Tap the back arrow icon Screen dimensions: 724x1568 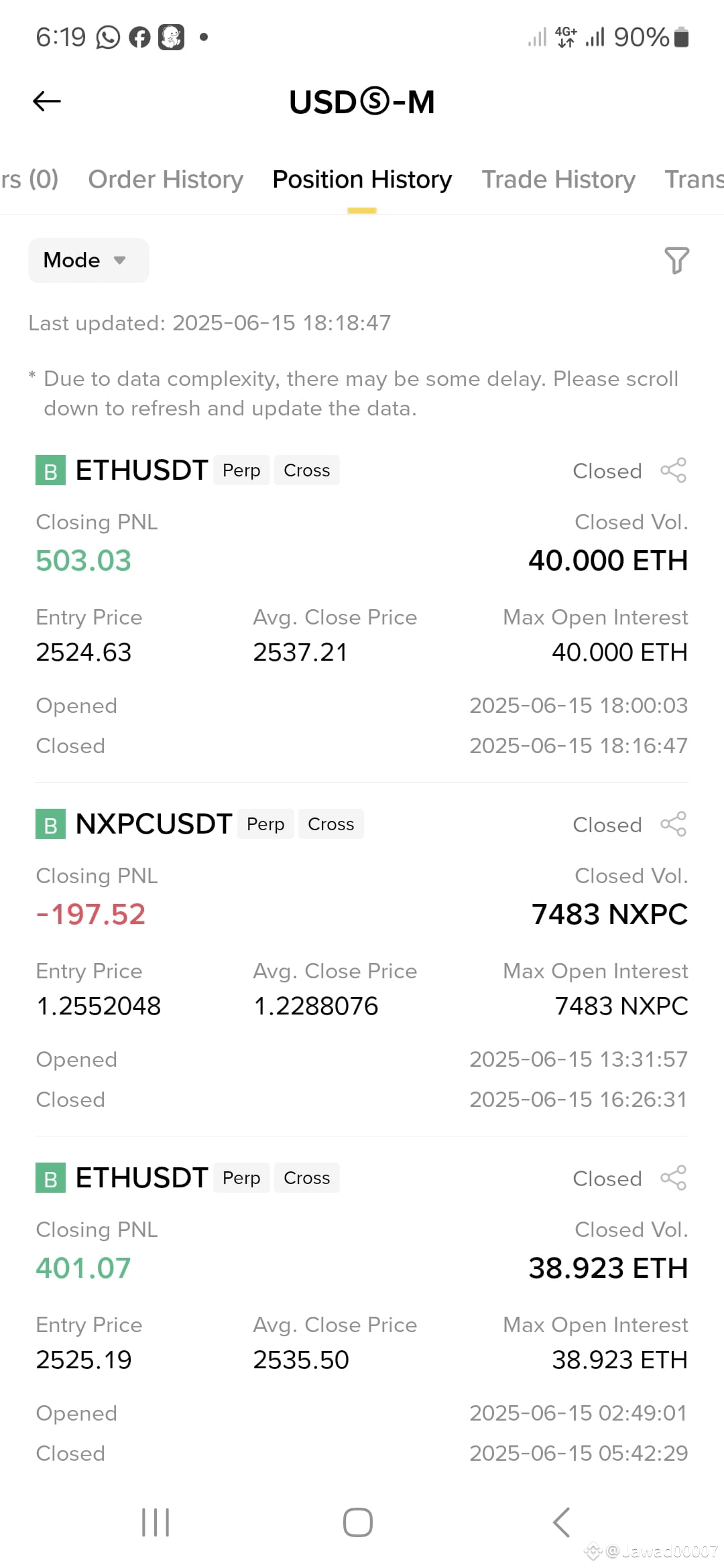pos(47,101)
